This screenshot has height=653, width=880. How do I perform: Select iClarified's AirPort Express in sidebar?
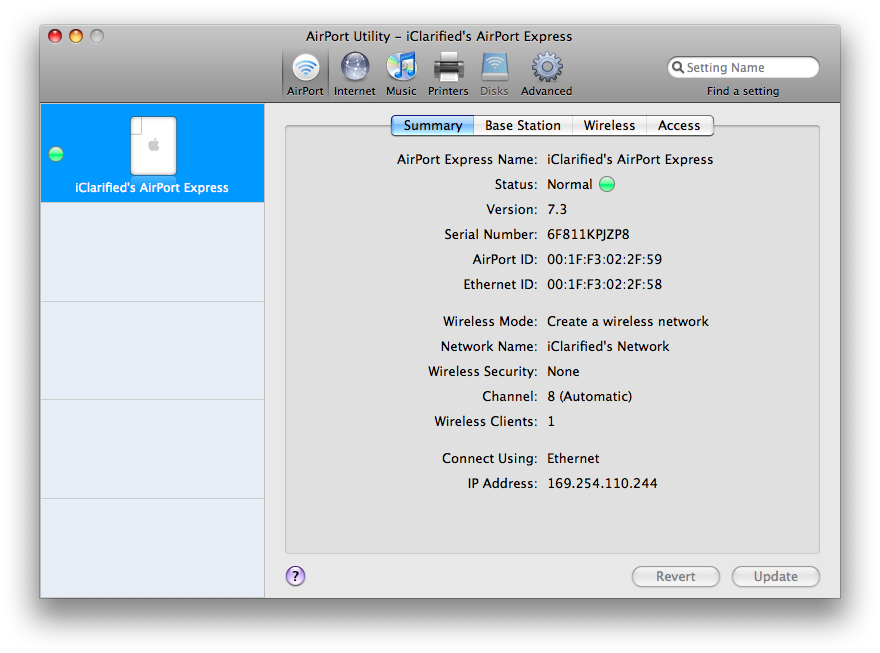tap(152, 188)
